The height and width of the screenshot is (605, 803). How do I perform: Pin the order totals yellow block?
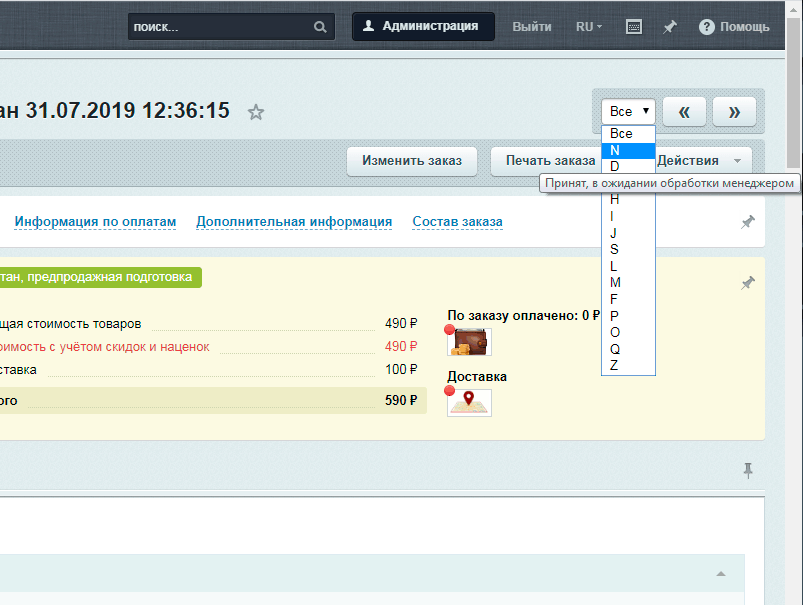point(747,284)
